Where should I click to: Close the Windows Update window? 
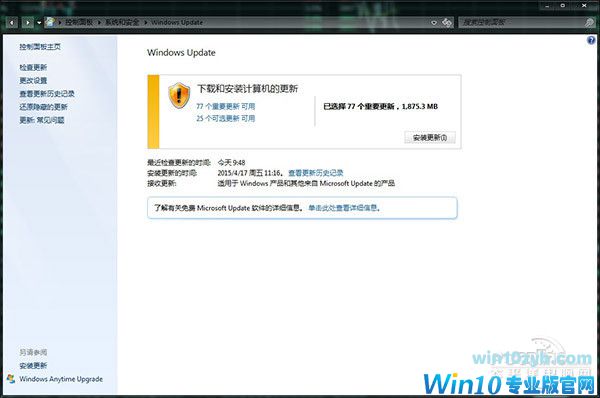(x=584, y=5)
